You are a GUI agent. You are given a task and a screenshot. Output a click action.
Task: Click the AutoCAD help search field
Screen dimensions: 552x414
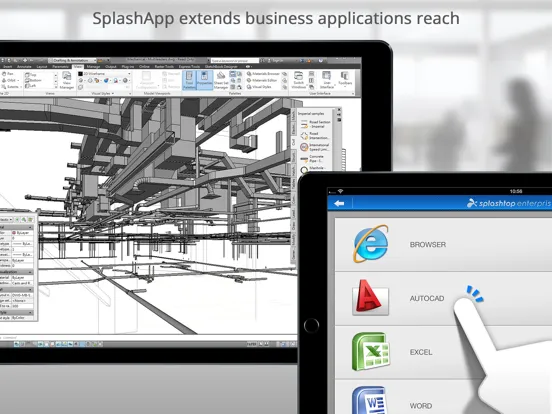pyautogui.click(x=234, y=61)
